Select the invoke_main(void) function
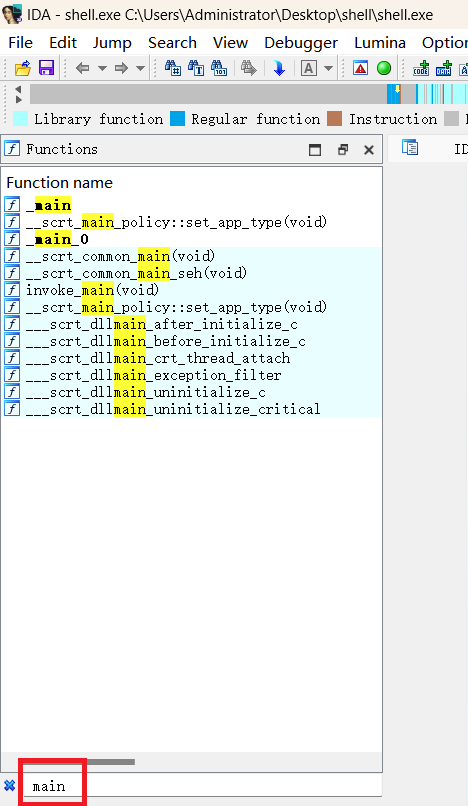Screen dimensions: 468x806 point(93,290)
